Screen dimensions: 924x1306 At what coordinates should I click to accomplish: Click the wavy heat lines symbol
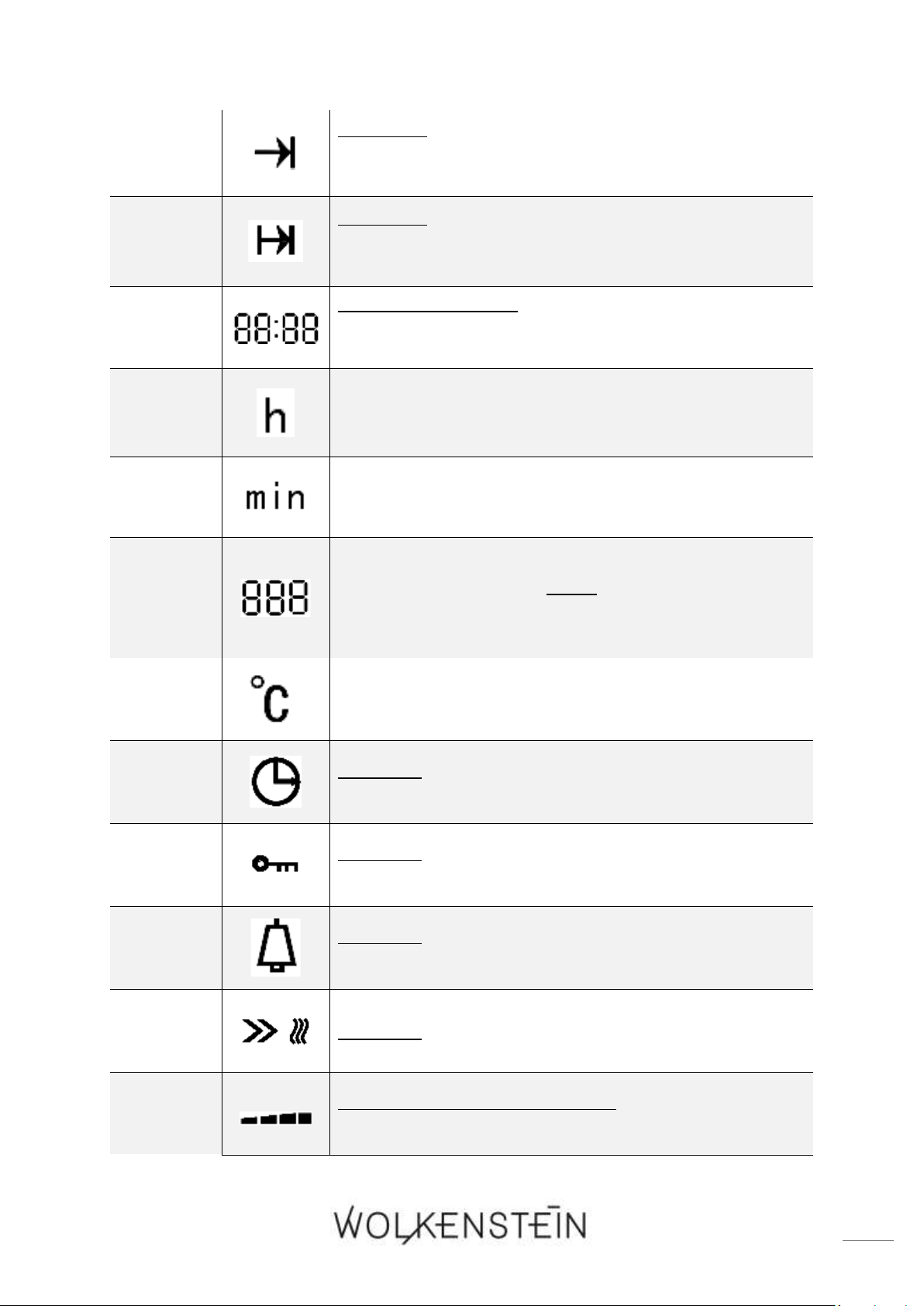[x=298, y=1032]
